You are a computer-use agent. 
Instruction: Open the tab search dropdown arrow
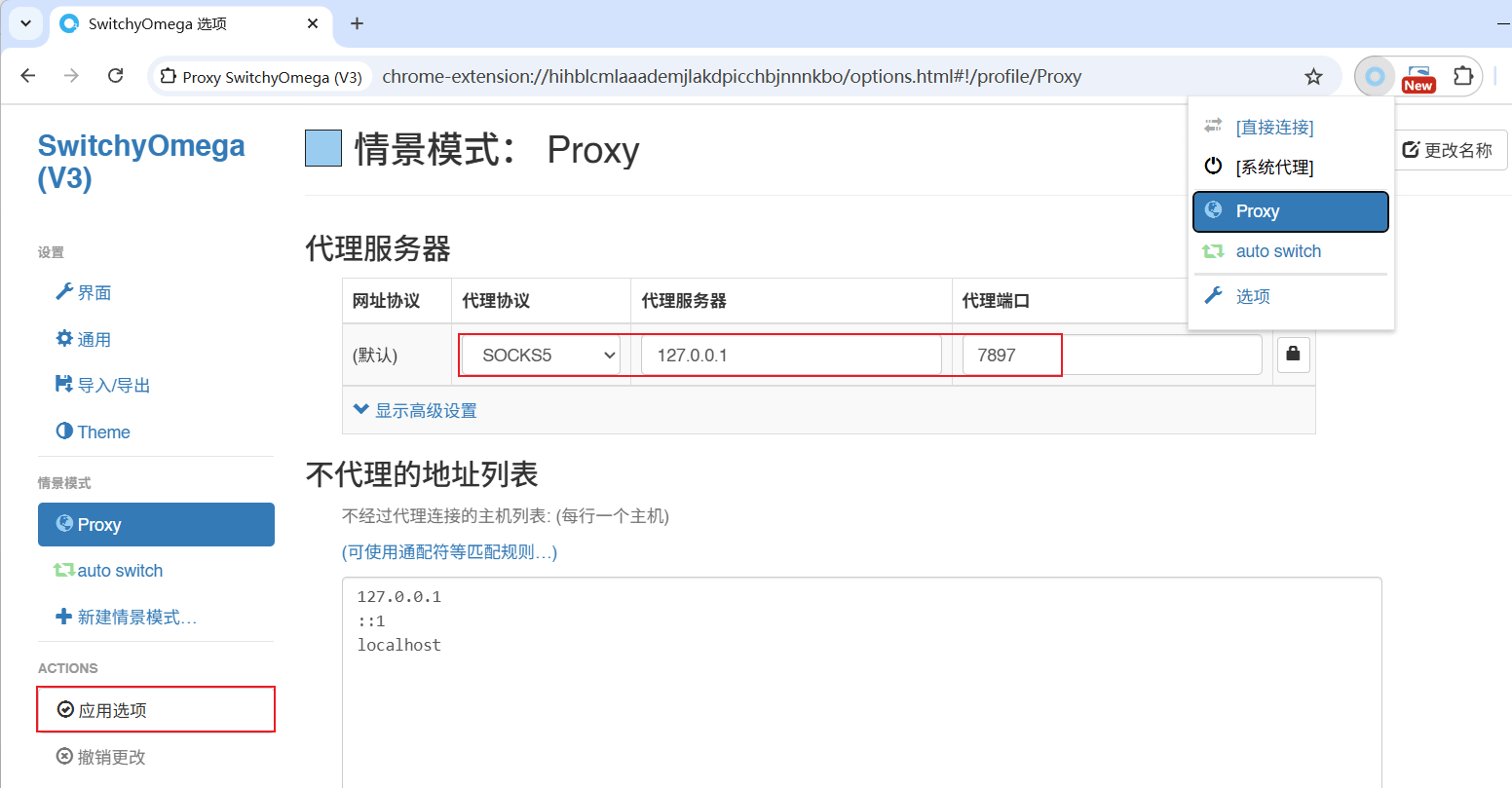[25, 23]
